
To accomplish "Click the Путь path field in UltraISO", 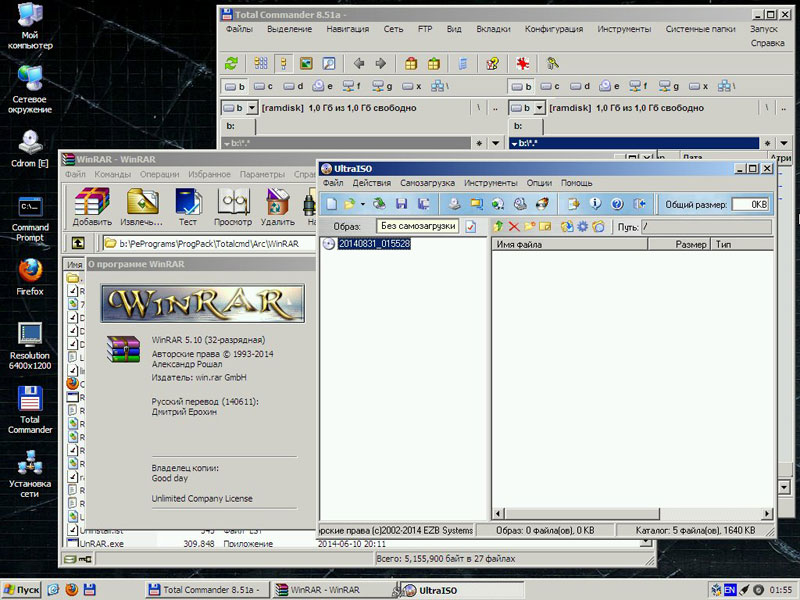I will coord(706,227).
